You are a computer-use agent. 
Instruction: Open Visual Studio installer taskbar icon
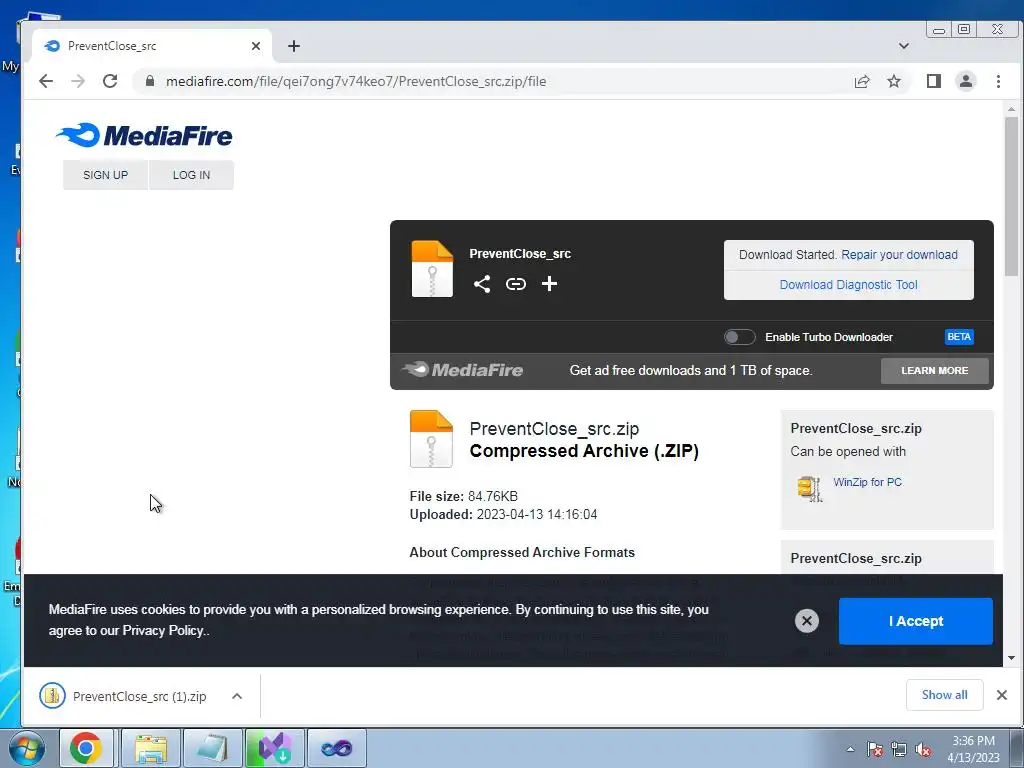coord(275,748)
